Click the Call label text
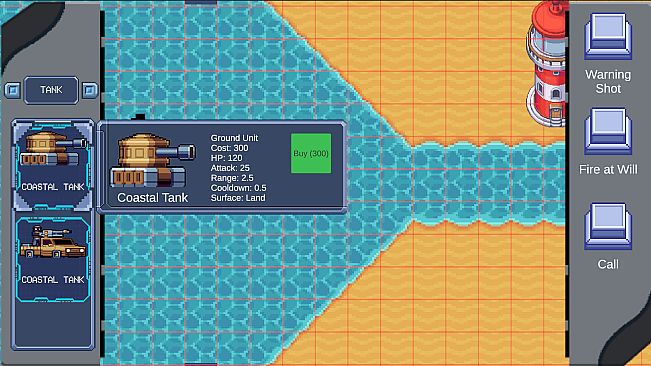Screen dimensions: 651x366 [x=608, y=264]
